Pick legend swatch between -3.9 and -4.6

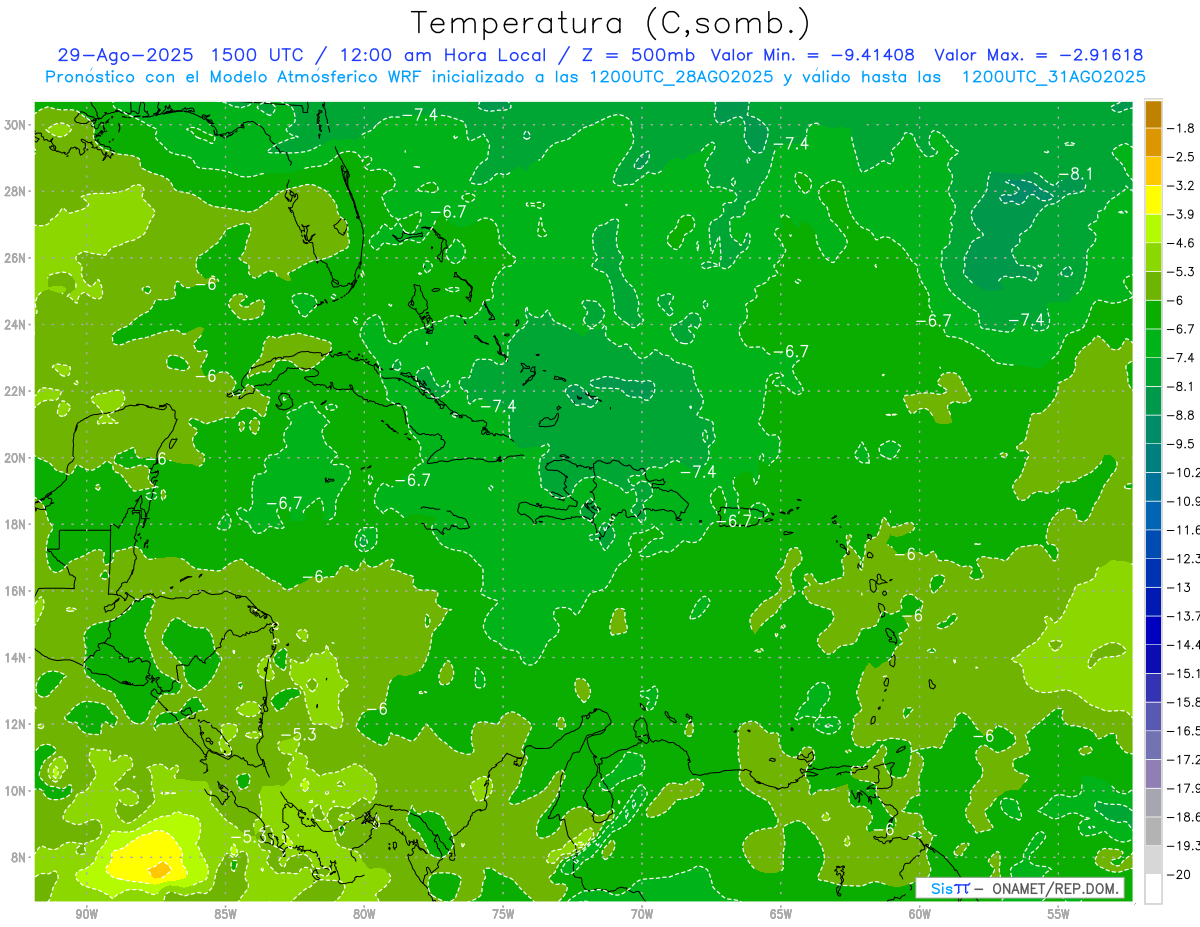1153,228
